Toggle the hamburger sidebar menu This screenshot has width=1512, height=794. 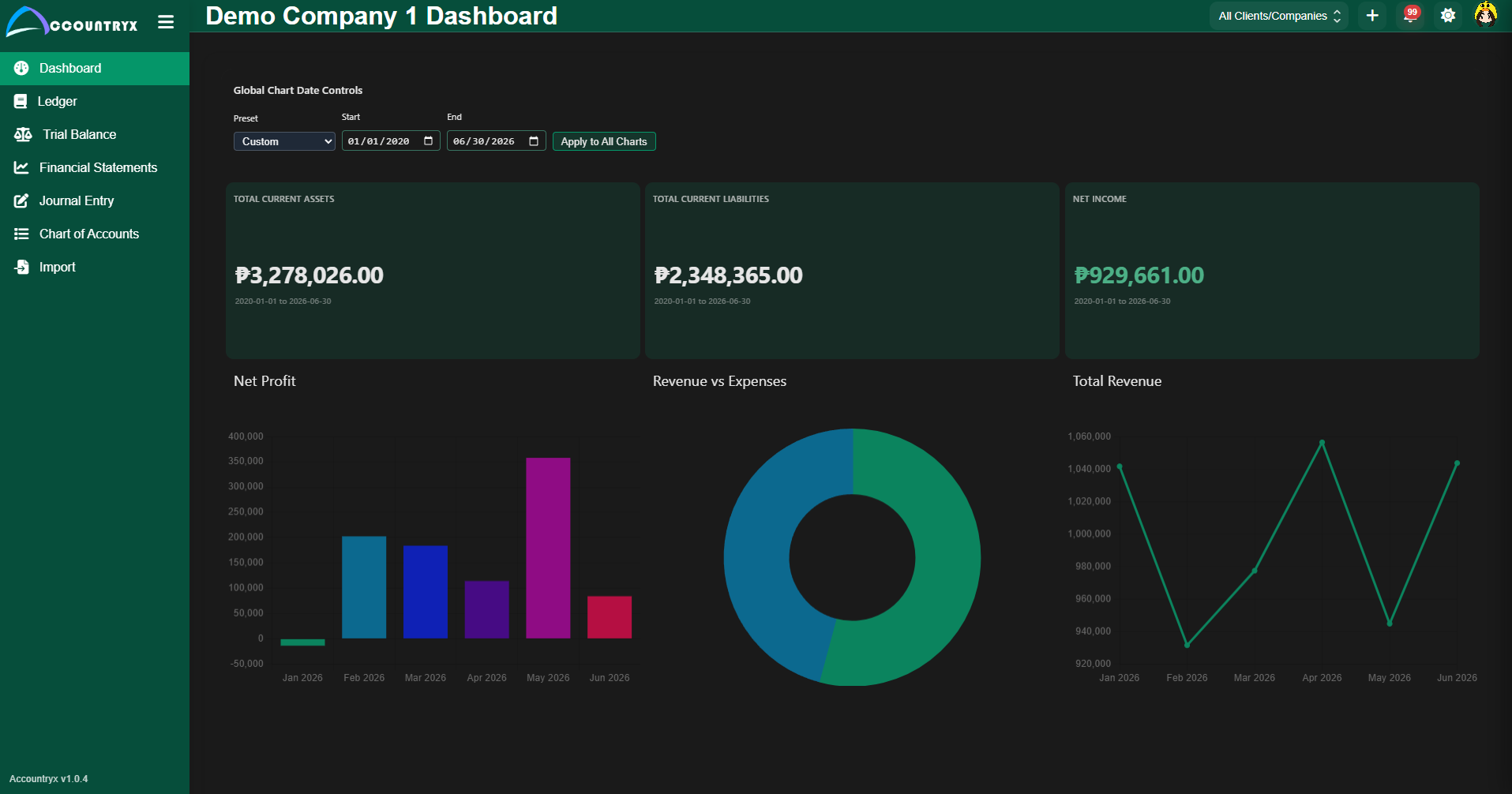pyautogui.click(x=166, y=22)
